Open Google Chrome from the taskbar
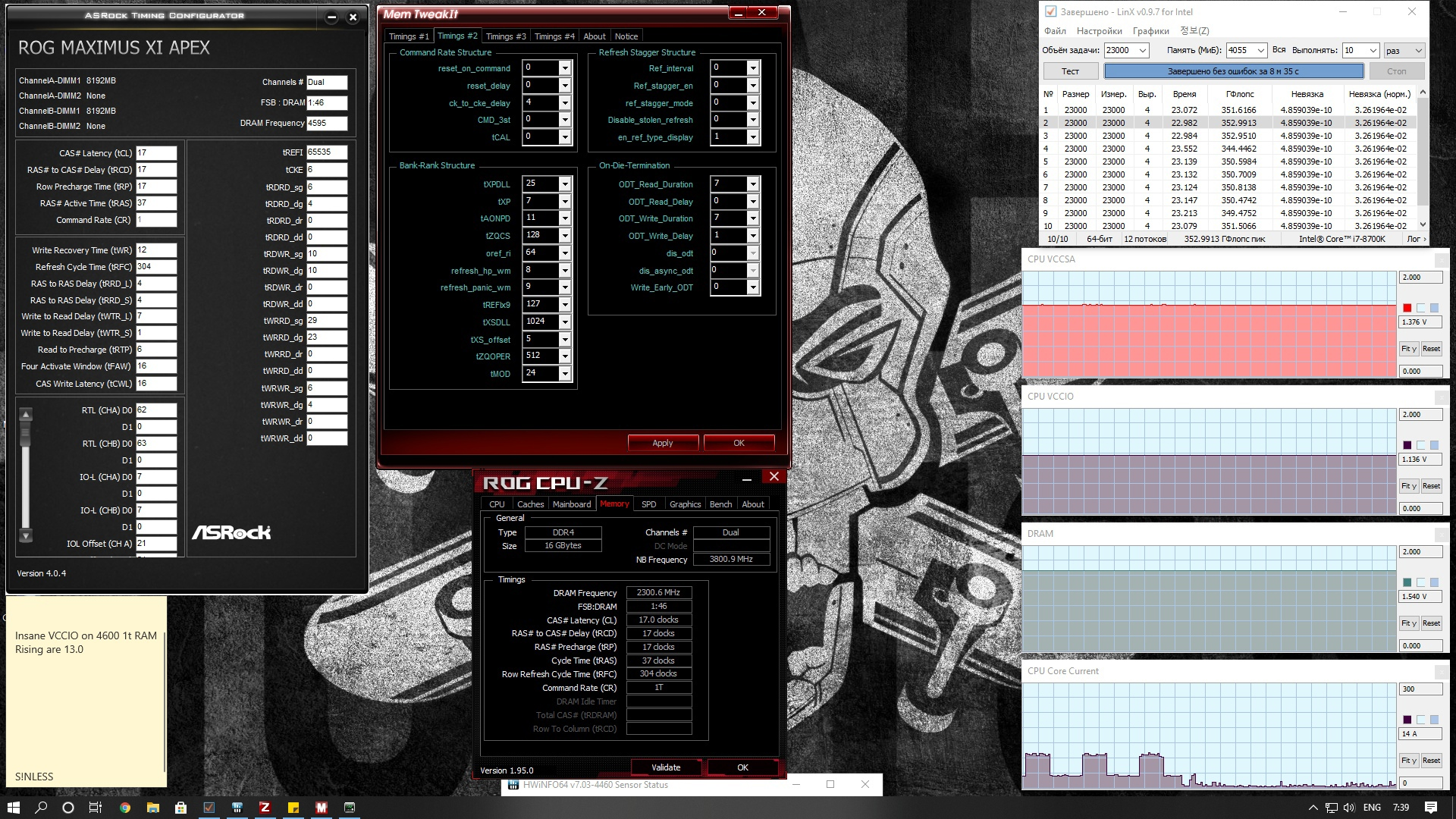The image size is (1456, 819). pos(124,808)
